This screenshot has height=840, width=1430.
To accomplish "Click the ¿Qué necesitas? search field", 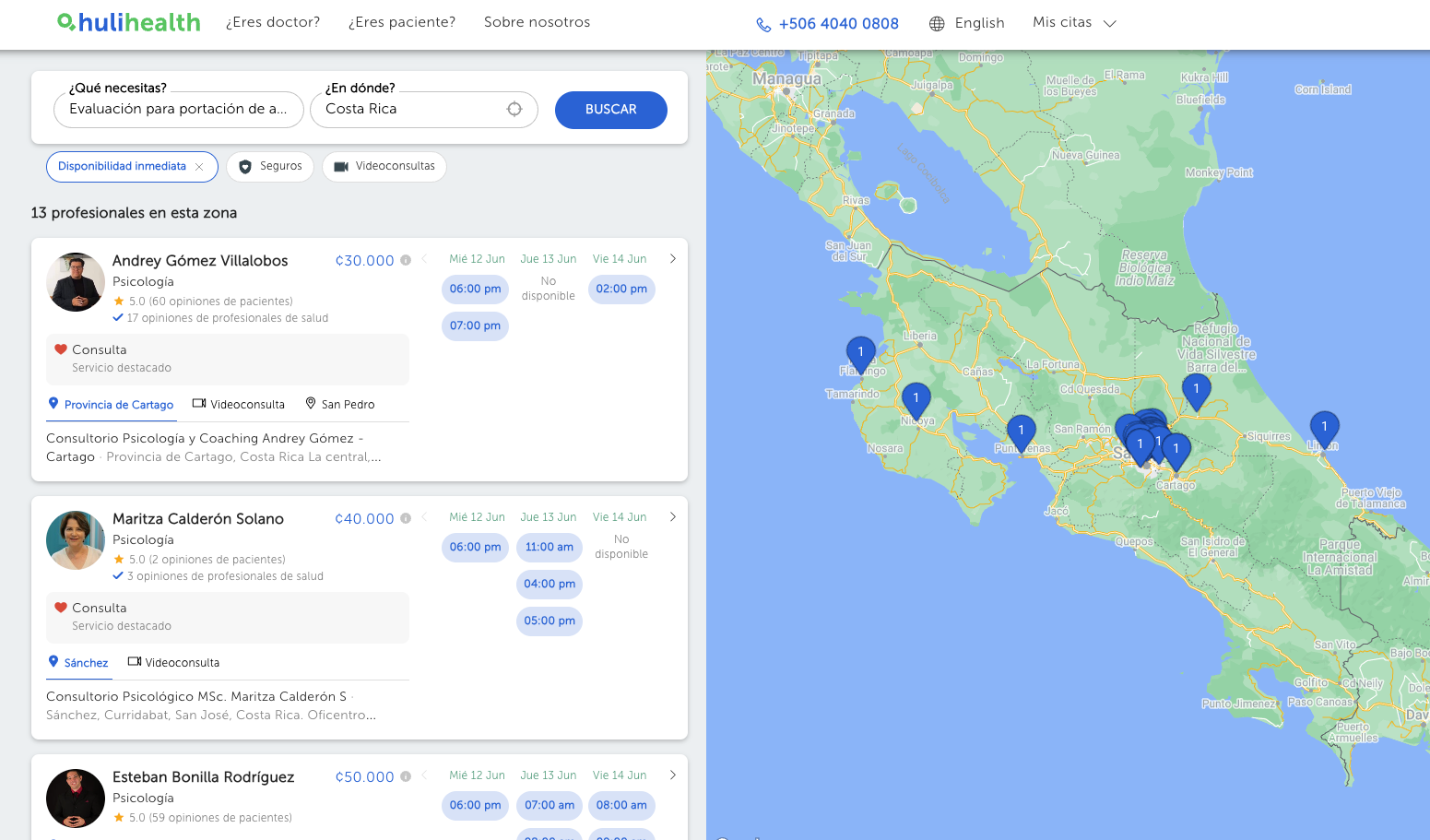I will click(179, 110).
